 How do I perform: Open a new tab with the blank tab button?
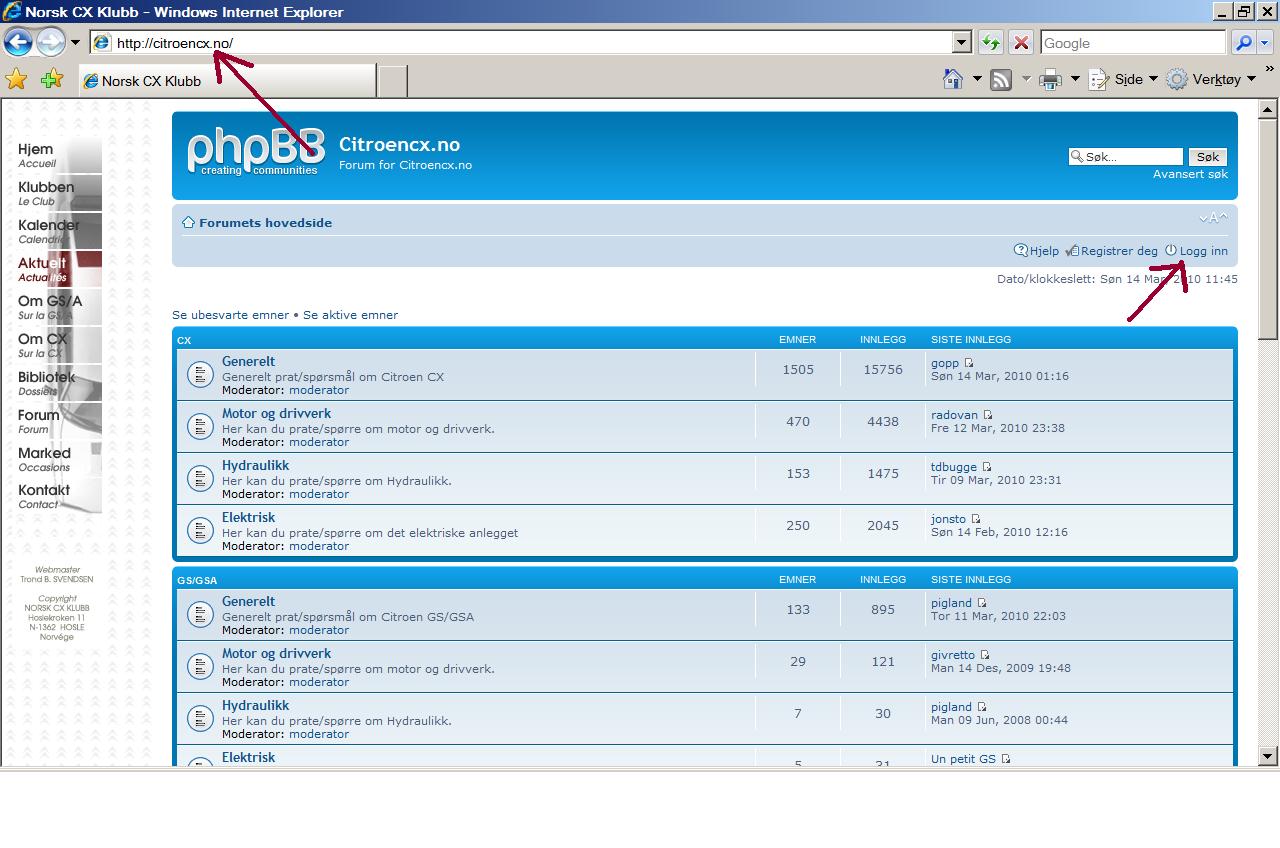tap(393, 81)
